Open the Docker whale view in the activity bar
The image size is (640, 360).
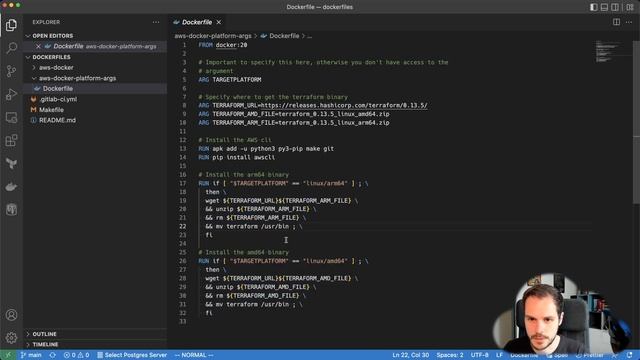[x=11, y=187]
